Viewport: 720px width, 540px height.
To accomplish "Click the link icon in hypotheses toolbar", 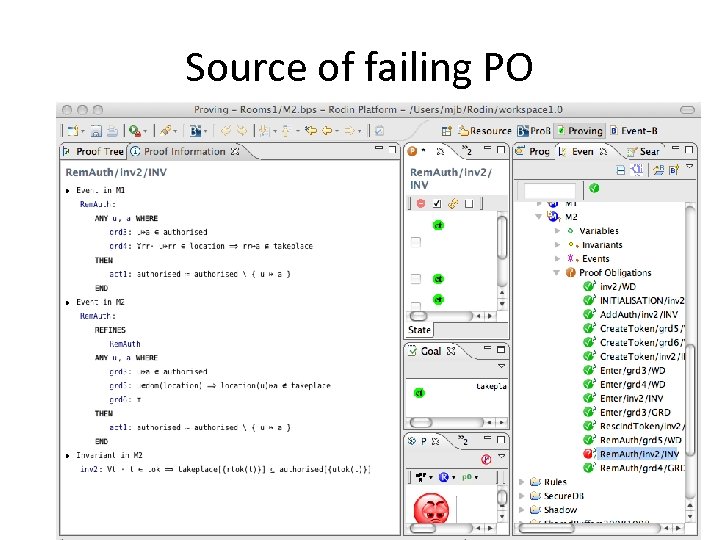I will click(x=453, y=203).
